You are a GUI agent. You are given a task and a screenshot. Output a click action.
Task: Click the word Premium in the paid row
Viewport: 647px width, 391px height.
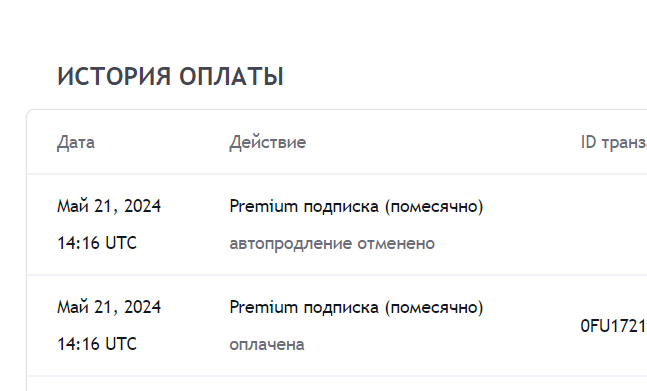263,307
